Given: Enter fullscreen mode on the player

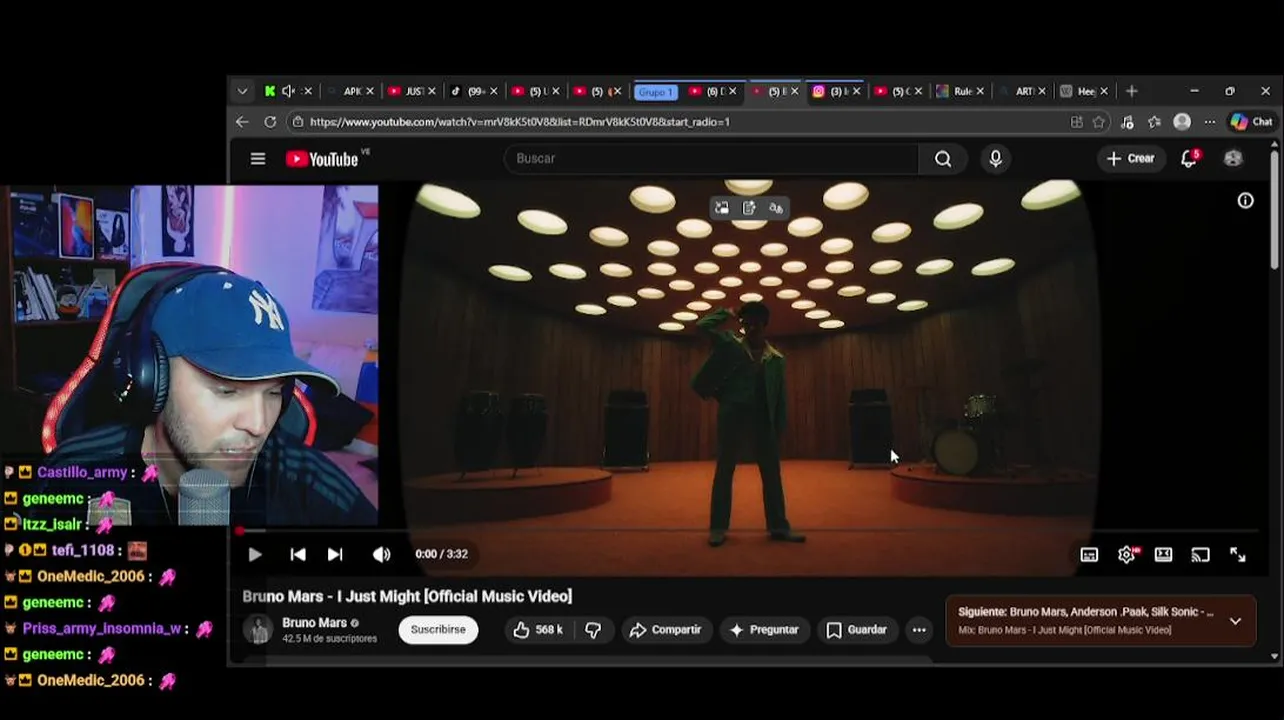Looking at the screenshot, I should pos(1237,555).
